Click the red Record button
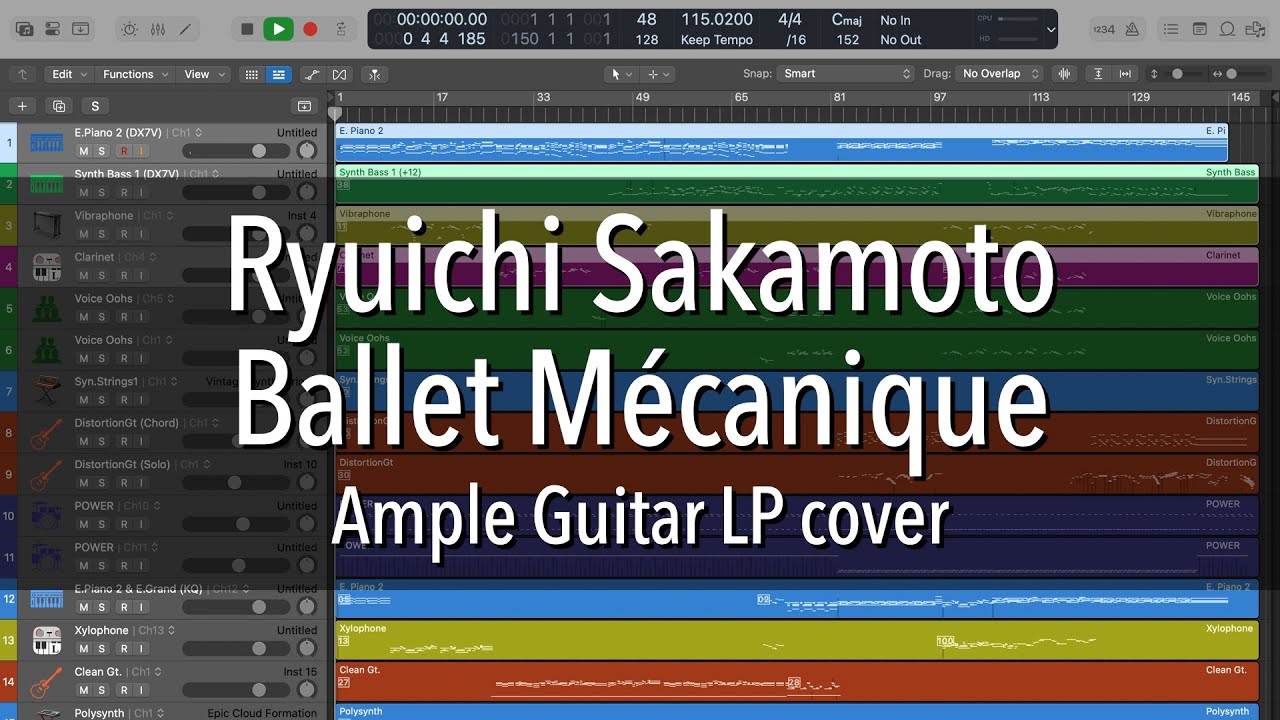The width and height of the screenshot is (1280, 720). (310, 29)
